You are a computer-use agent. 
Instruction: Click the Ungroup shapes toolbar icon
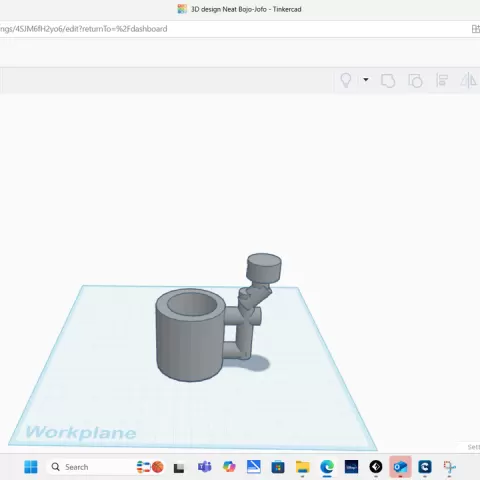coord(415,81)
